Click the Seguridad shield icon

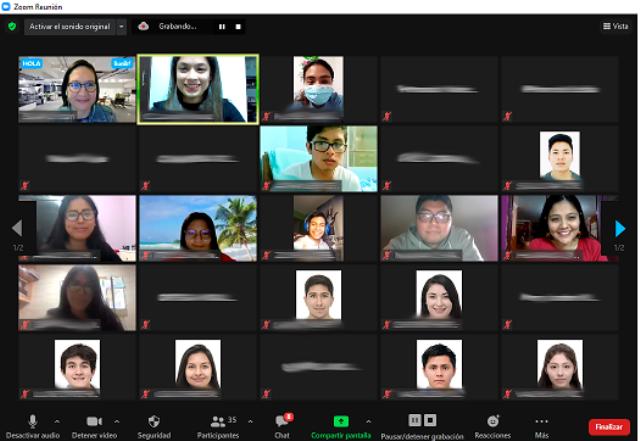point(153,421)
